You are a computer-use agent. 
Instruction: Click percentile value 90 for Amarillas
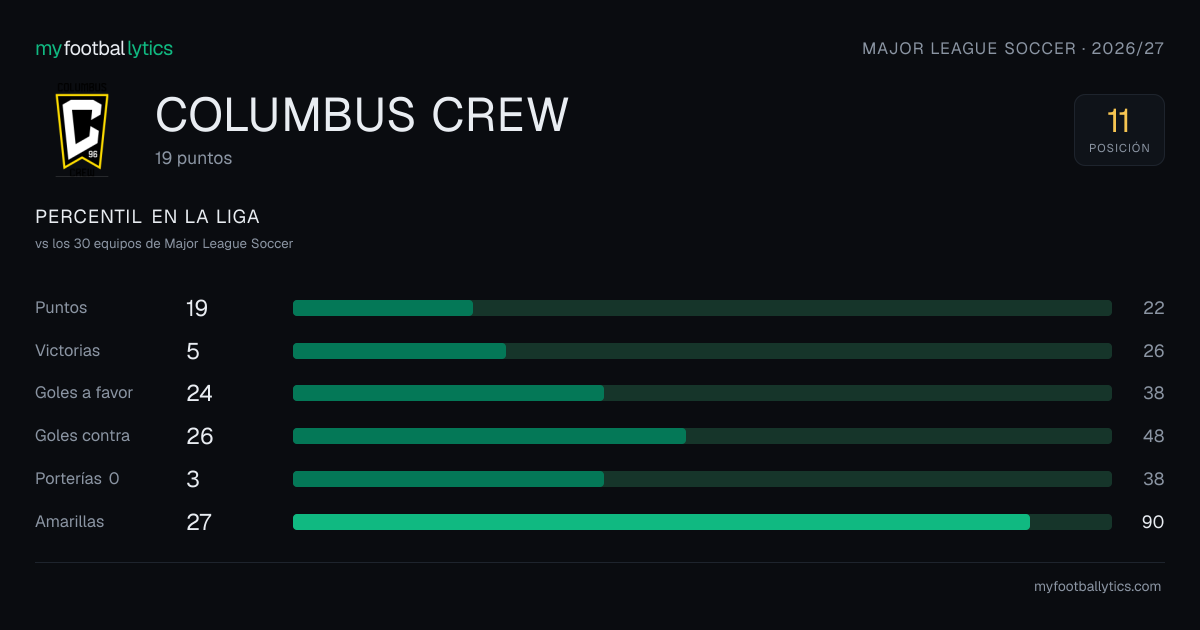[x=1153, y=522]
